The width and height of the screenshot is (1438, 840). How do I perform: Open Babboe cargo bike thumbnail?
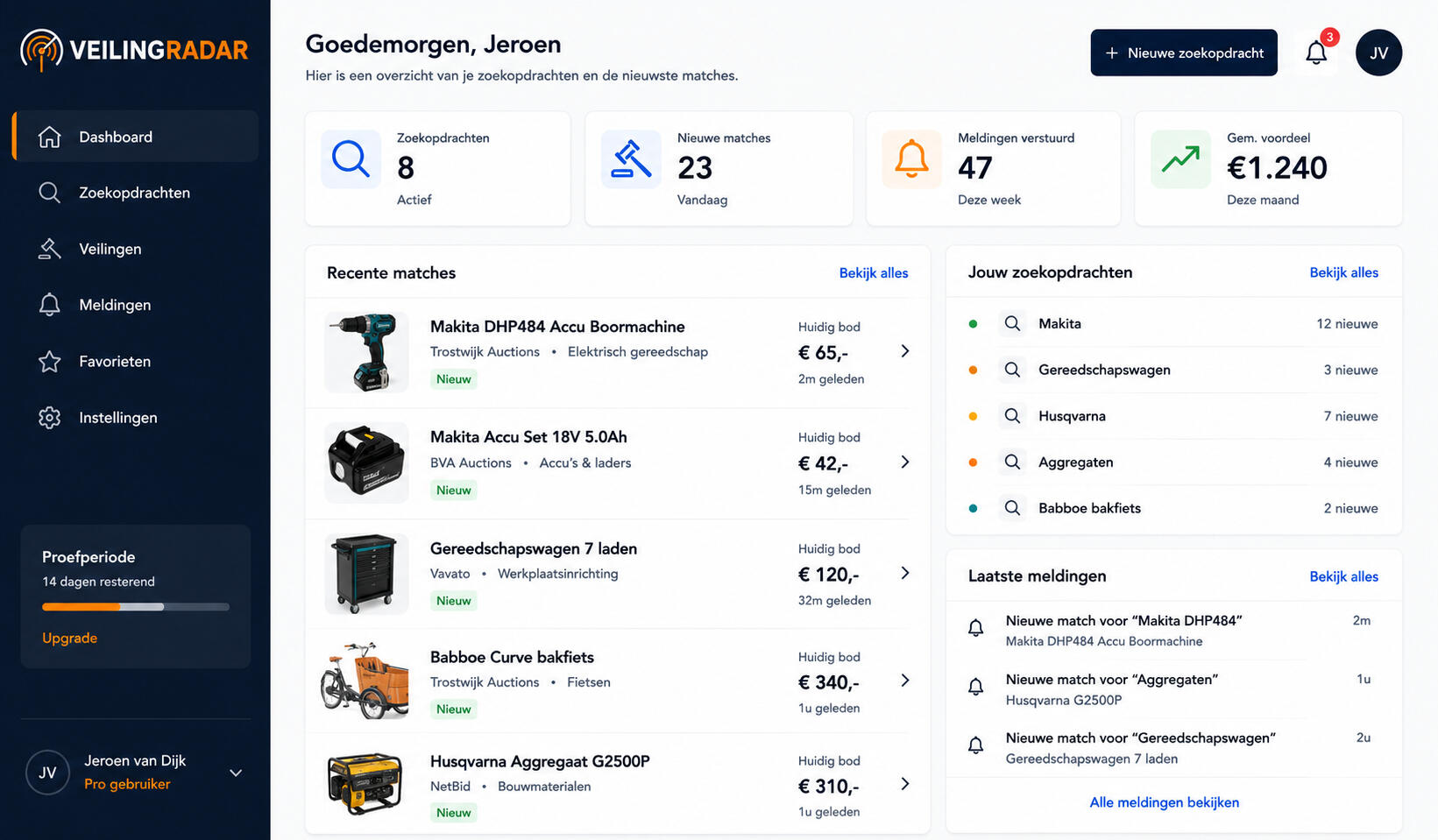click(x=366, y=681)
